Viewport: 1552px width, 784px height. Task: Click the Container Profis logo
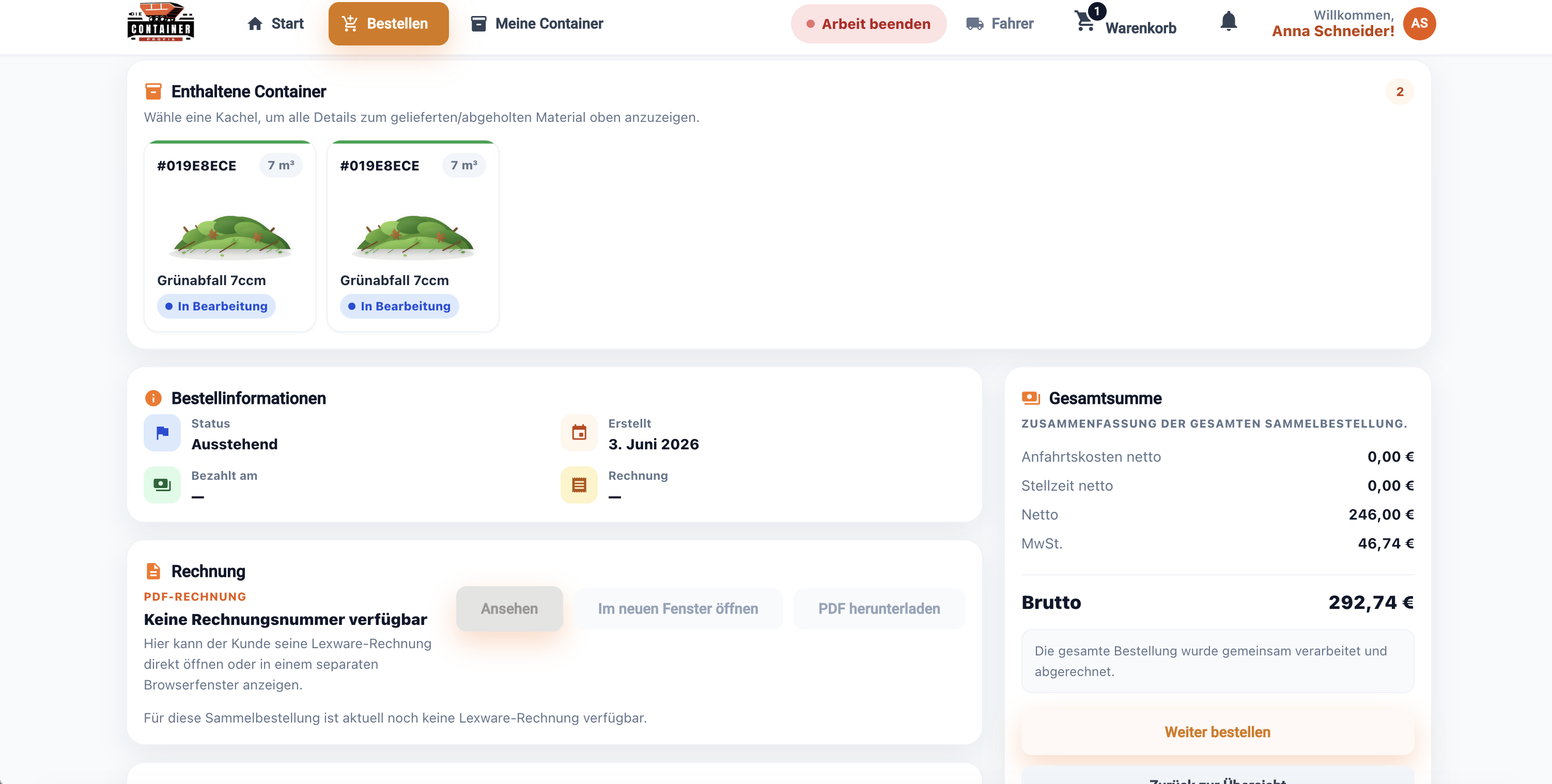161,22
